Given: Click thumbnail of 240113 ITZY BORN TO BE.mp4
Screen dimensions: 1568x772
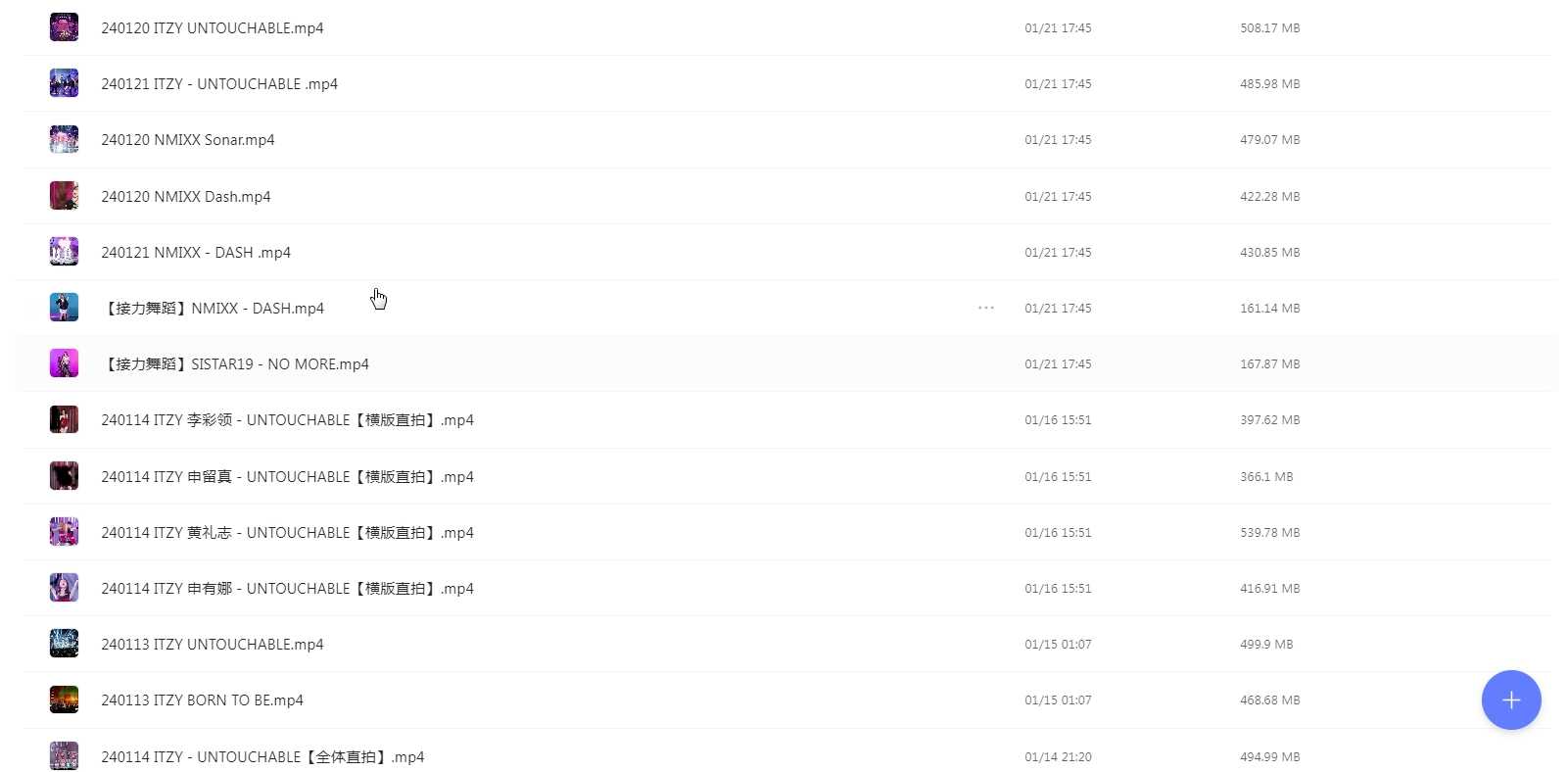Looking at the screenshot, I should [x=64, y=700].
